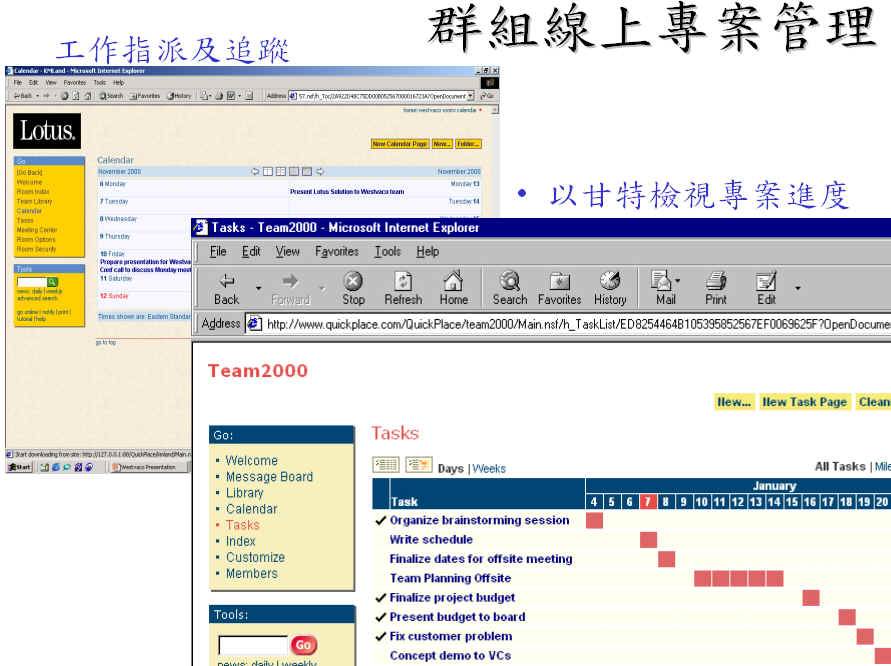Image resolution: width=891 pixels, height=666 pixels.
Task: Open the Help menu in the Tasks window
Action: coord(427,251)
